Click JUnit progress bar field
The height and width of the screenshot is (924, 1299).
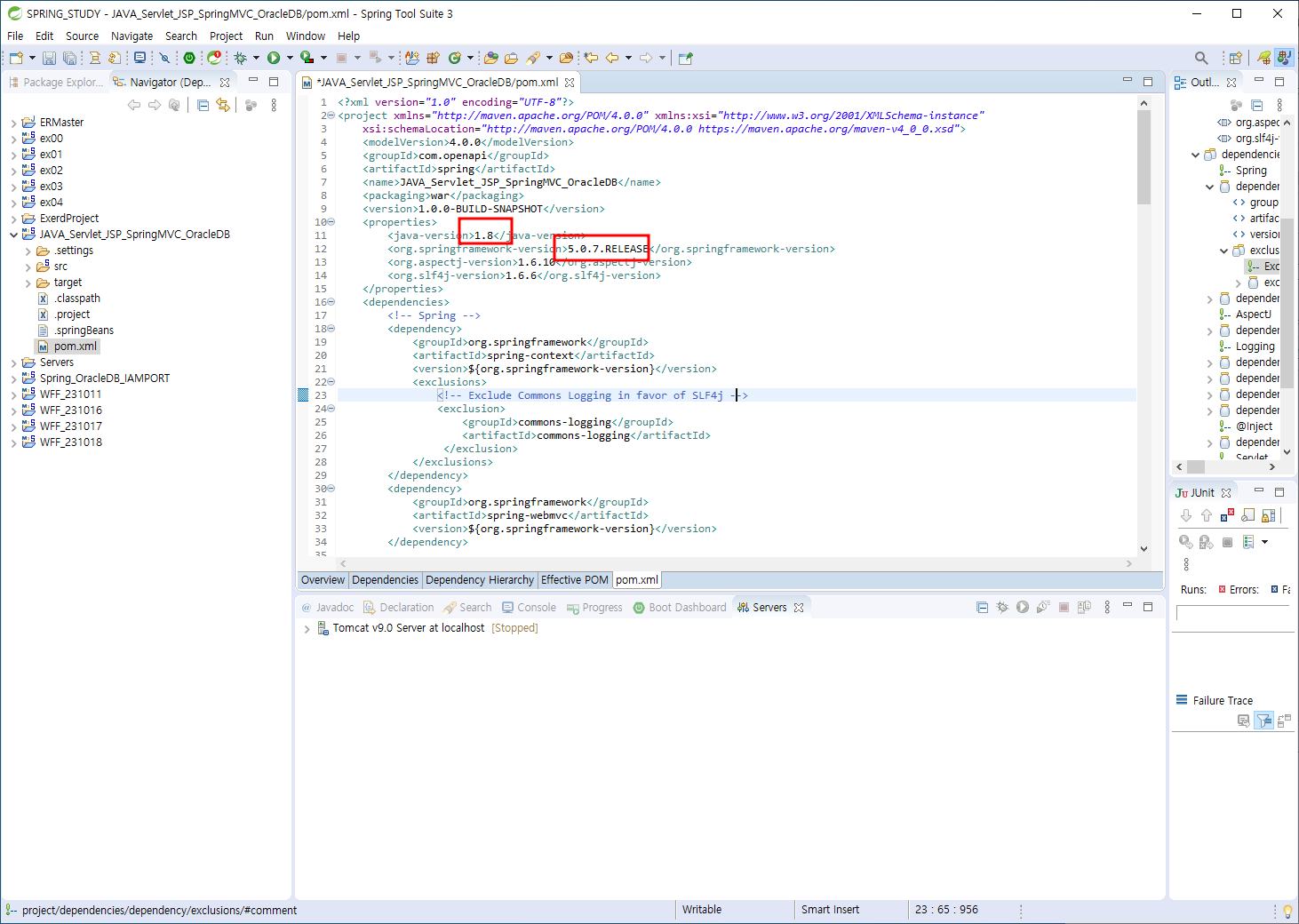(1233, 613)
